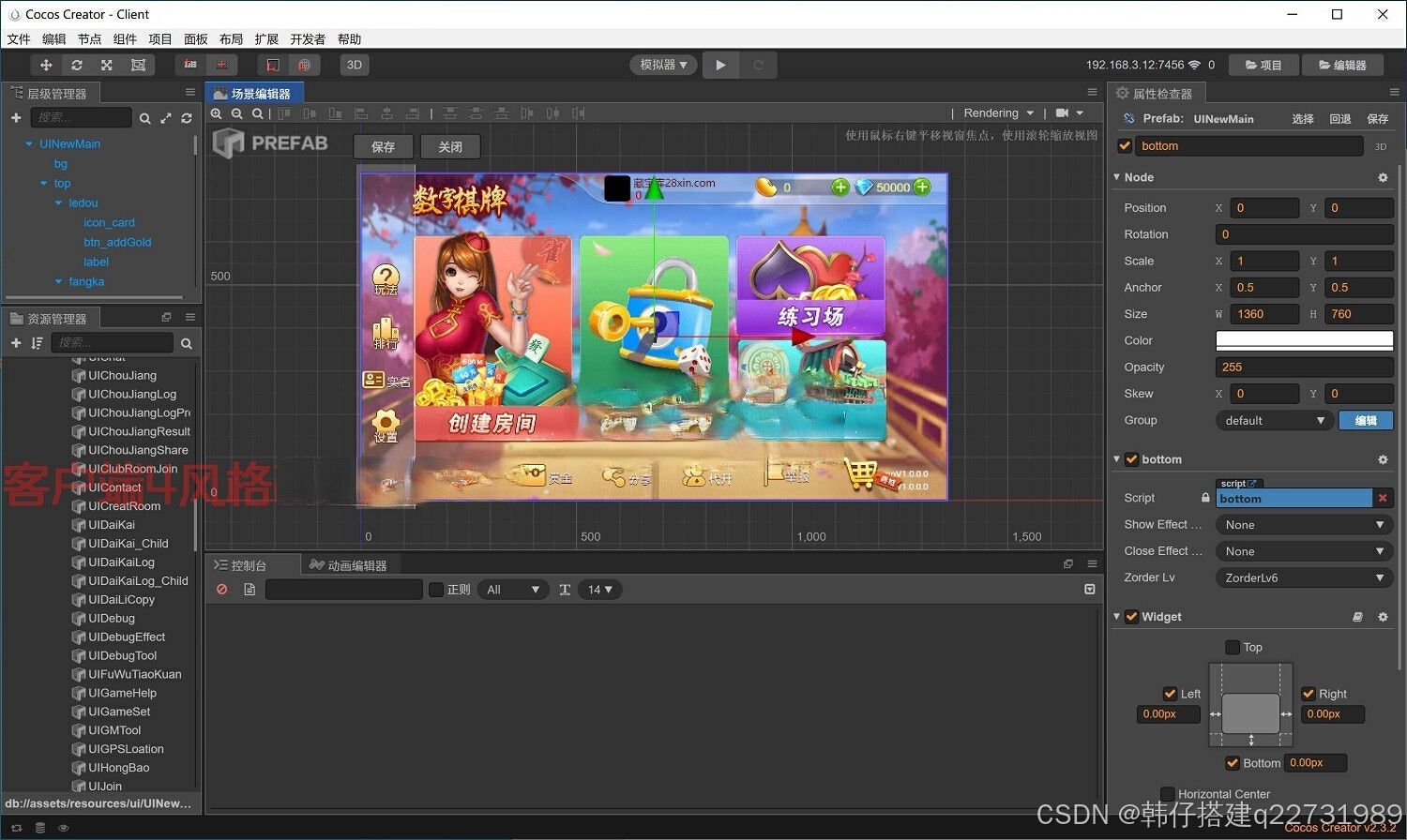Open the Show Effect dropdown

tap(1304, 525)
